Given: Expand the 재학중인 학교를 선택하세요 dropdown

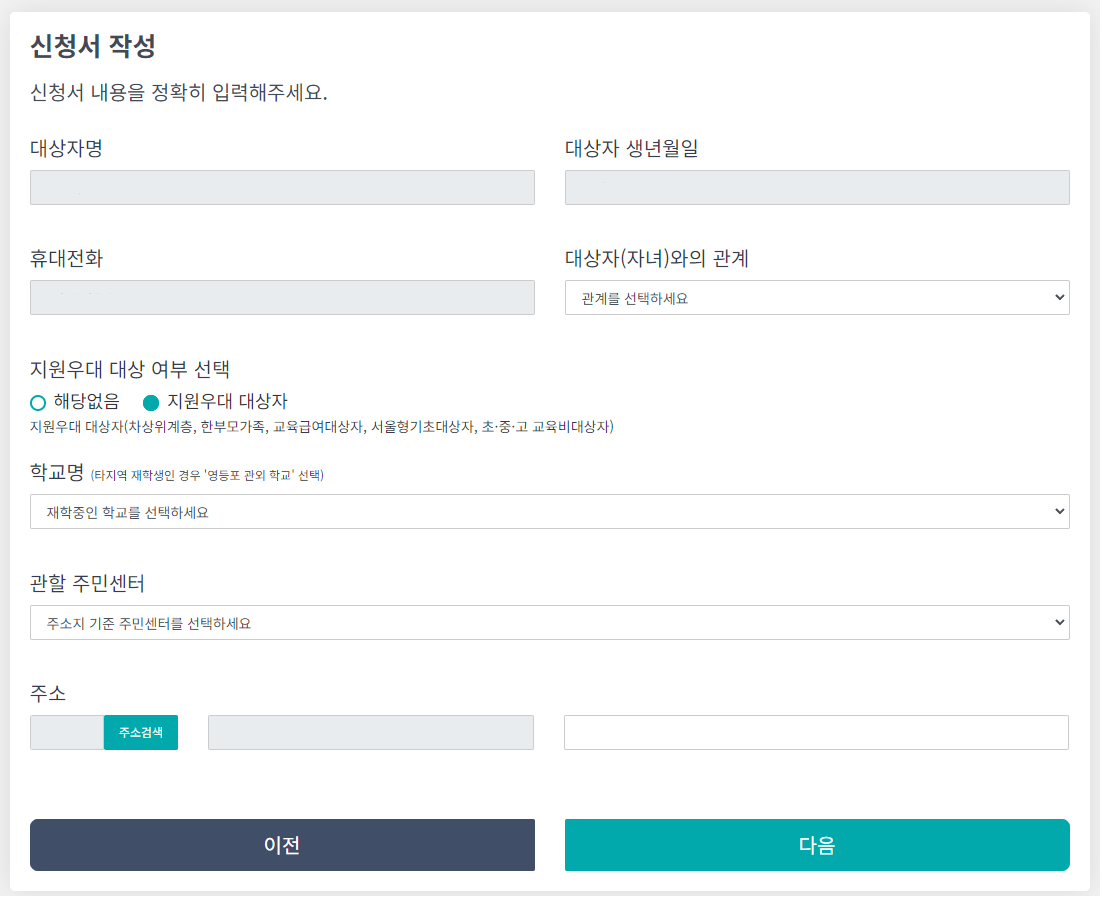Looking at the screenshot, I should point(551,513).
